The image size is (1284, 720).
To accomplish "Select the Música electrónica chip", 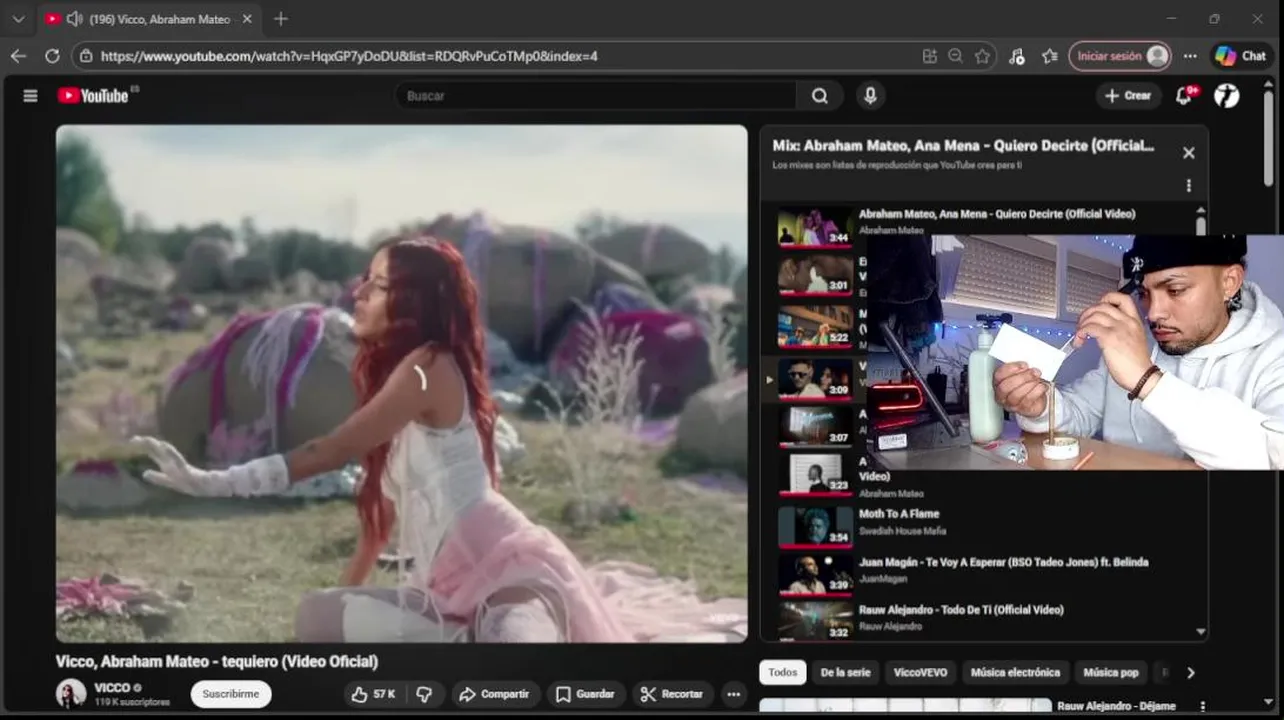I will point(1016,672).
